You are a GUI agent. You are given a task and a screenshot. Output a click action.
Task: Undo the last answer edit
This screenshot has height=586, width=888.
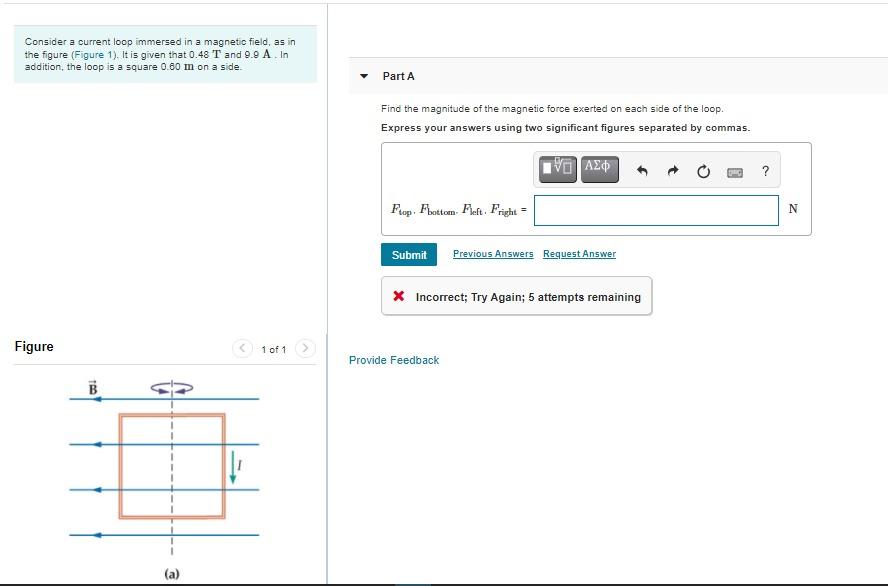(x=641, y=171)
